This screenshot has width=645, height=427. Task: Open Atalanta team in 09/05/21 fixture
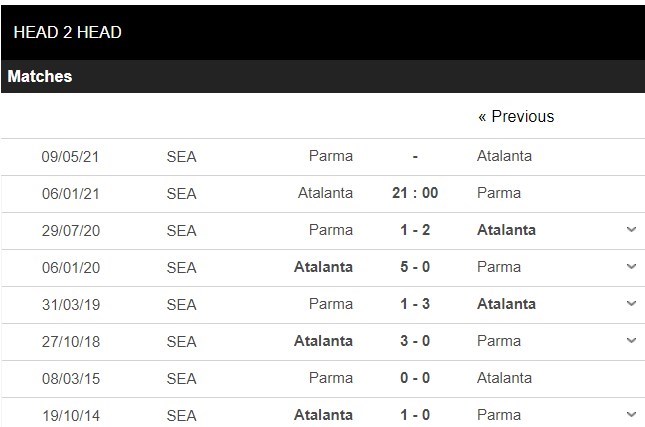click(x=504, y=156)
